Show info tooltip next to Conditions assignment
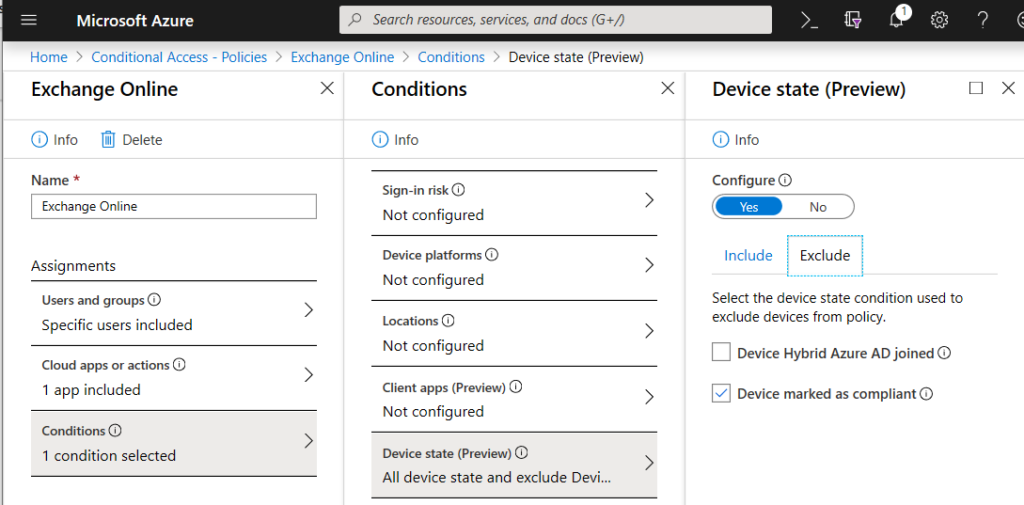 pyautogui.click(x=115, y=431)
